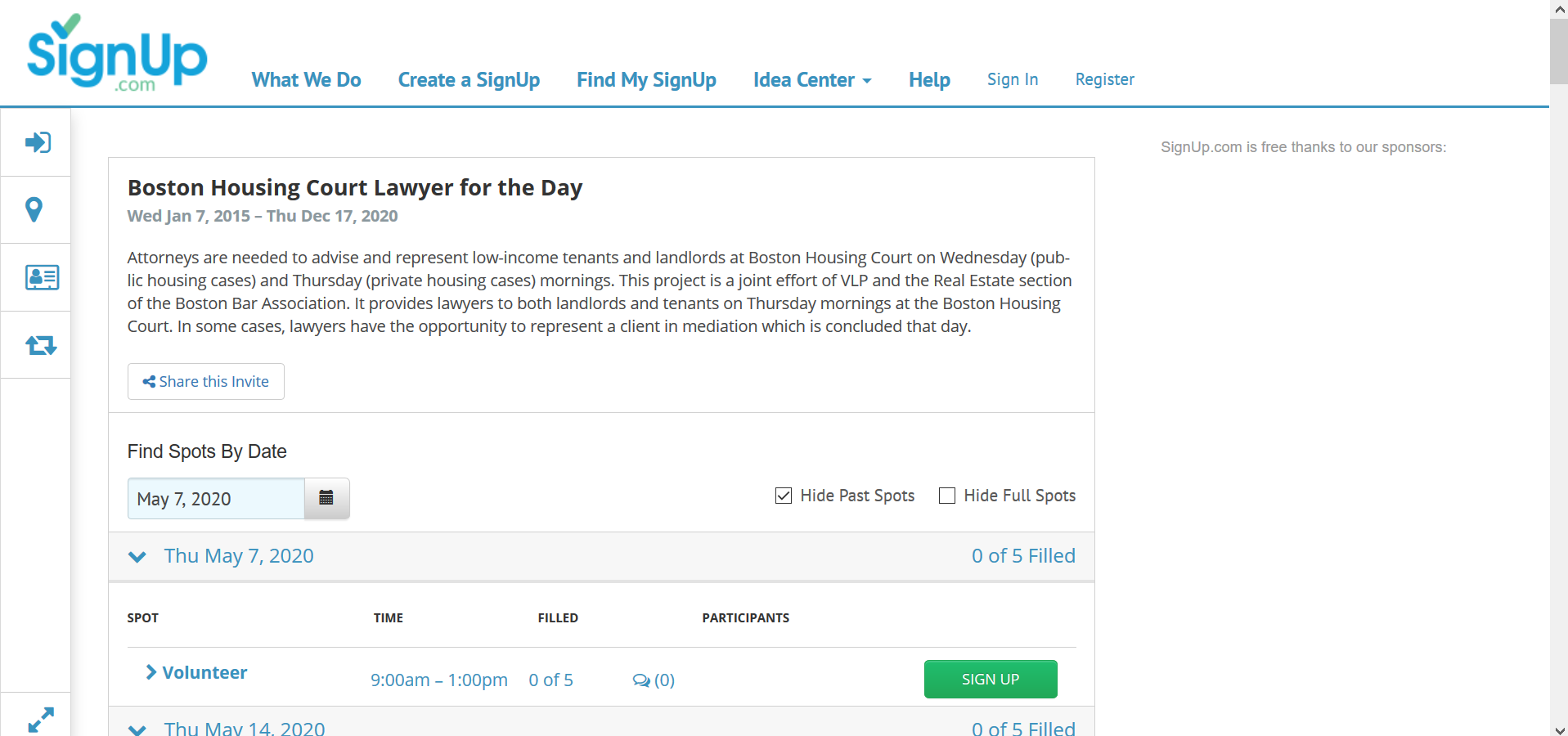
Task: Open the calendar picker icon next to date field
Action: (x=326, y=498)
